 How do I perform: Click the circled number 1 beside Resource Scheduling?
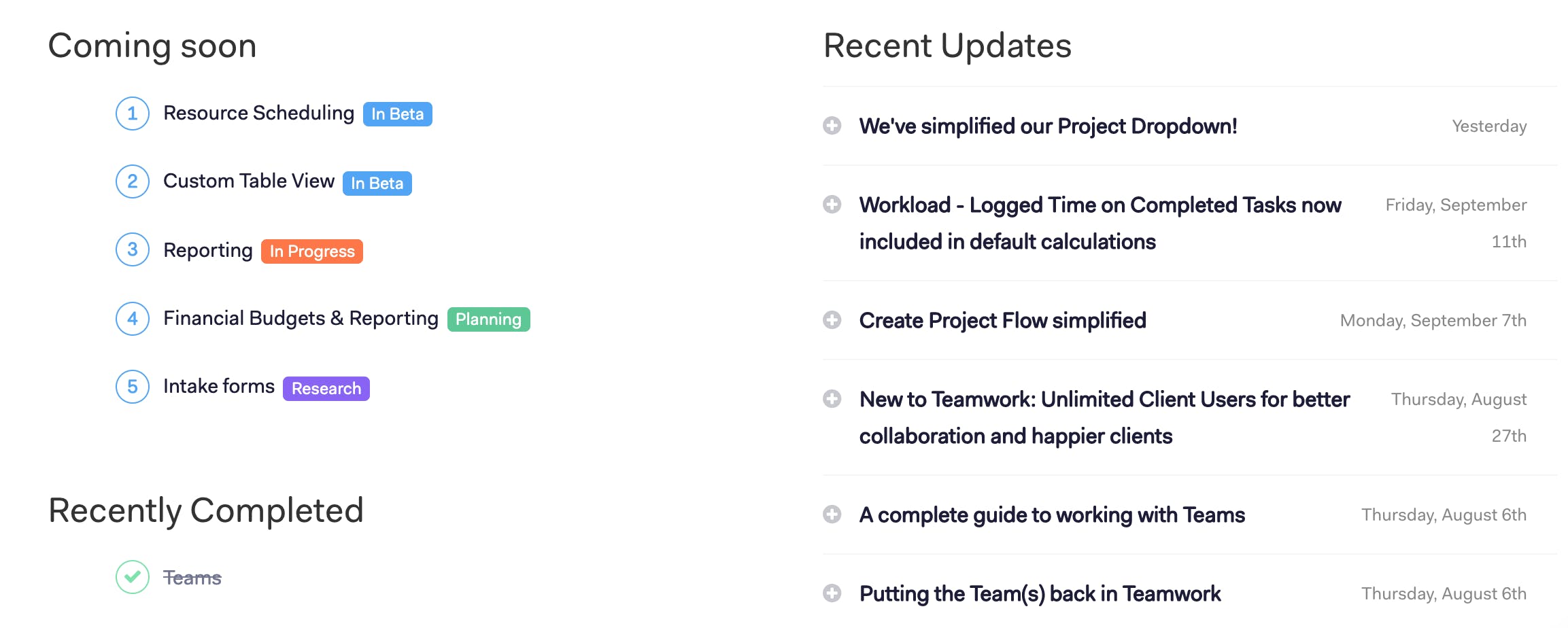click(x=133, y=114)
